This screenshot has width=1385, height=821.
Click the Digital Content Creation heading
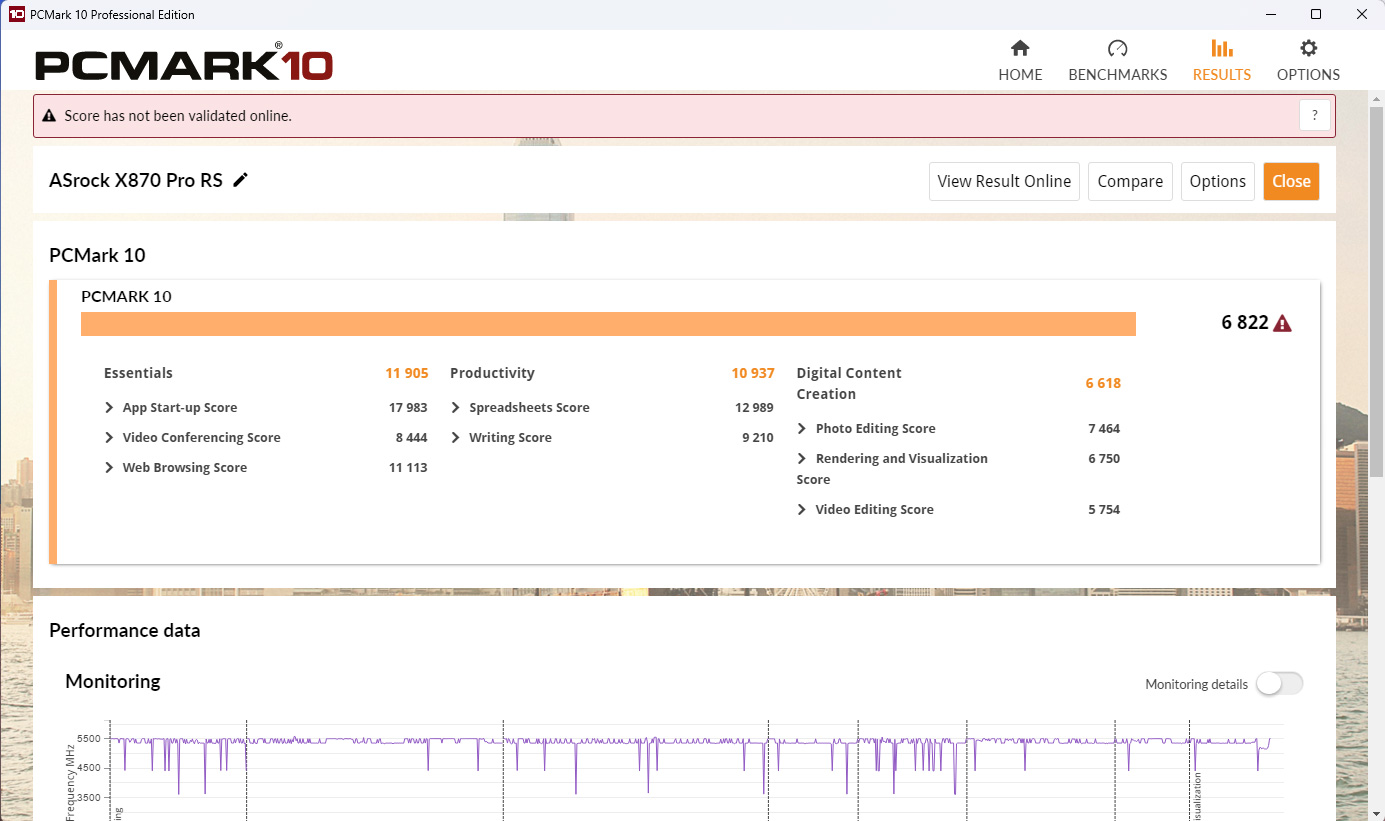click(x=849, y=383)
